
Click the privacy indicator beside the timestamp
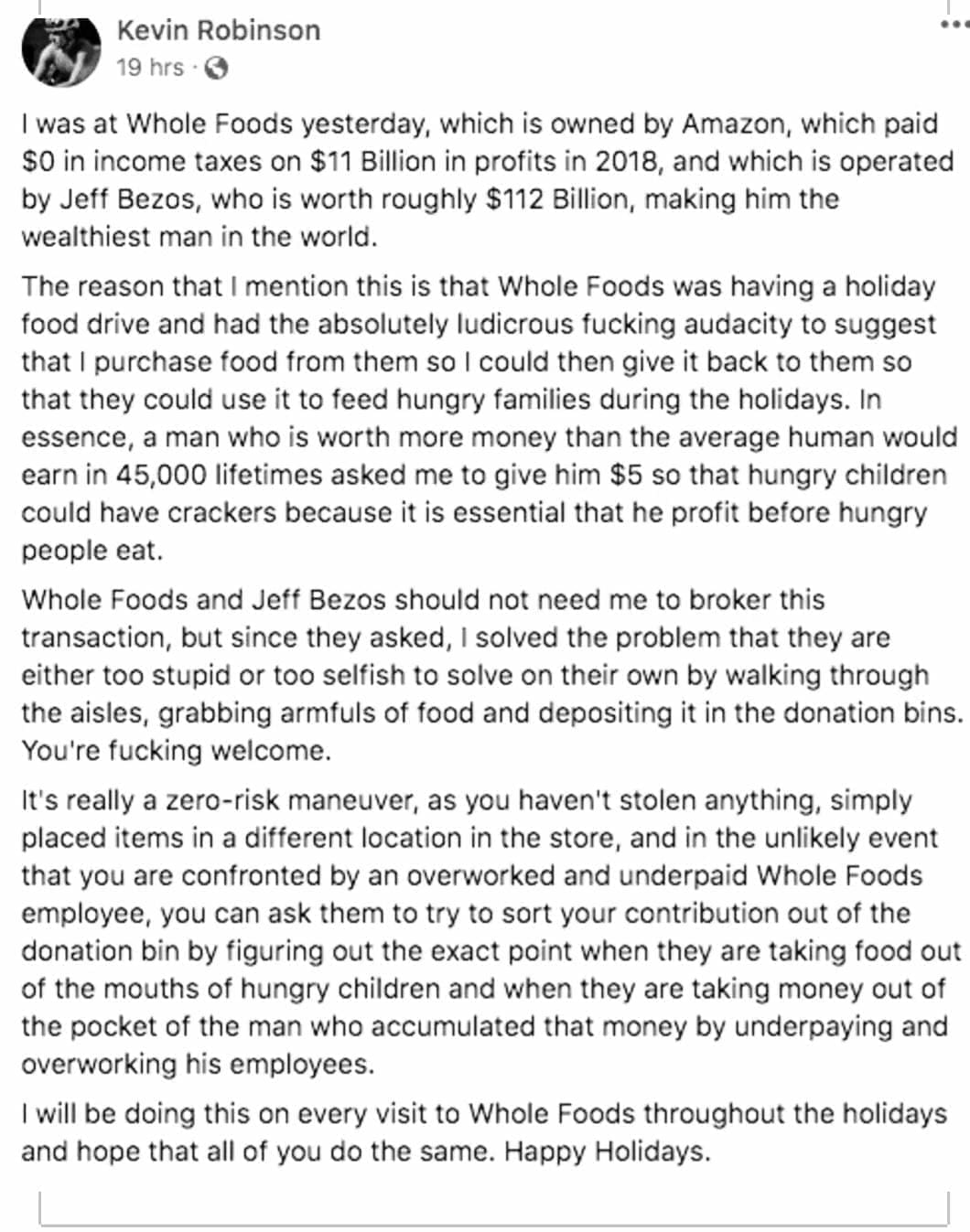[x=214, y=67]
